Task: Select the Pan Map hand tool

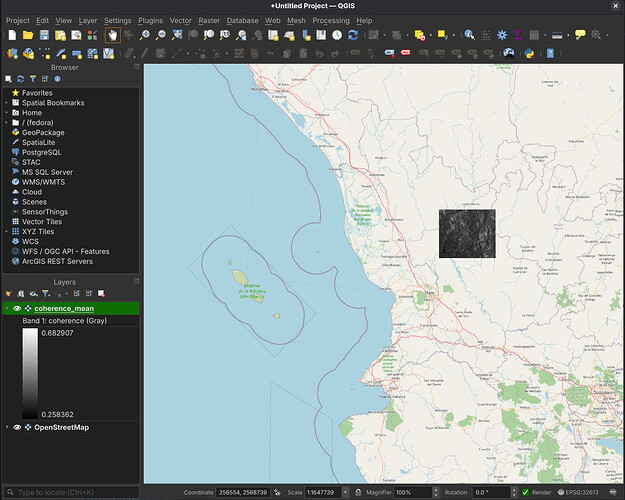Action: click(x=113, y=35)
